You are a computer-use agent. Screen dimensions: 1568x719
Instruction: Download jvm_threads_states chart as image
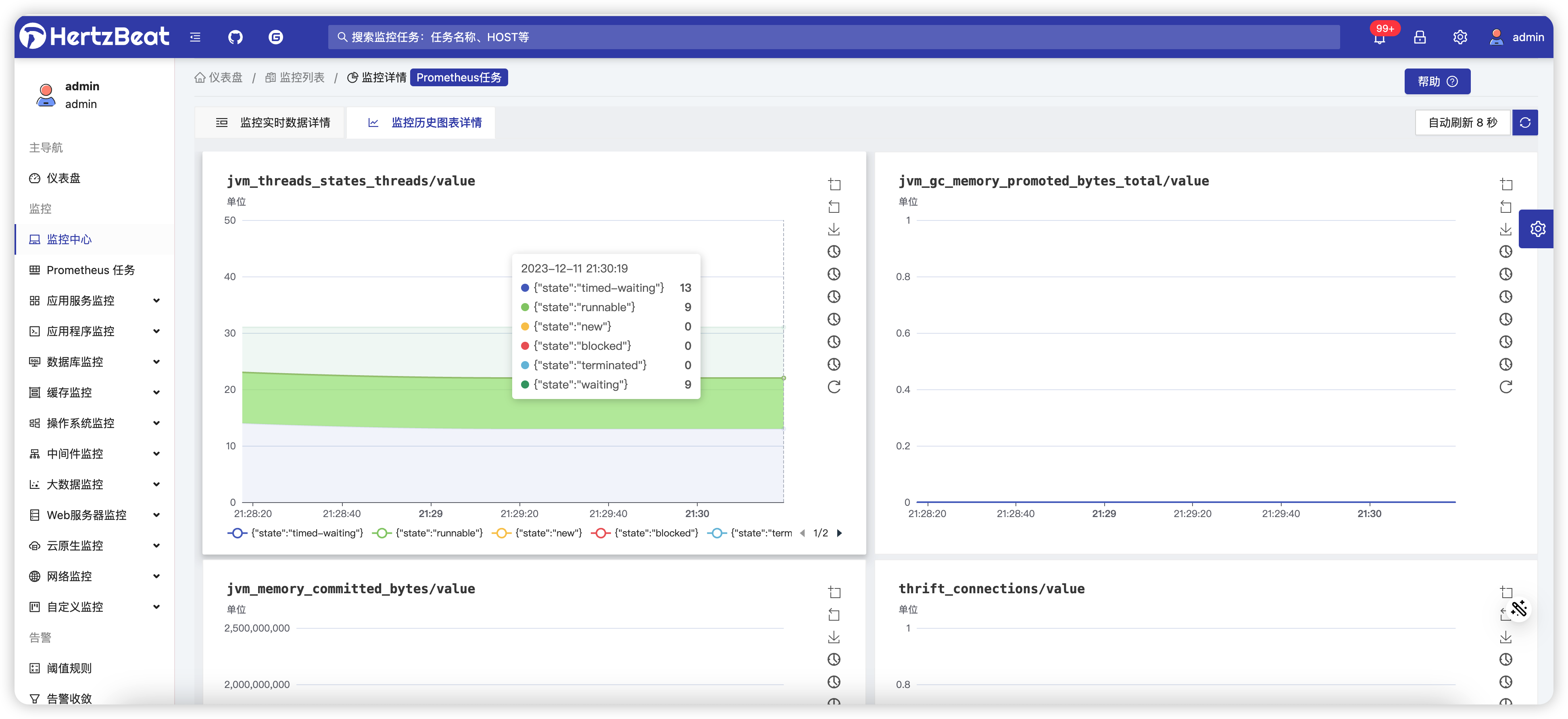834,229
